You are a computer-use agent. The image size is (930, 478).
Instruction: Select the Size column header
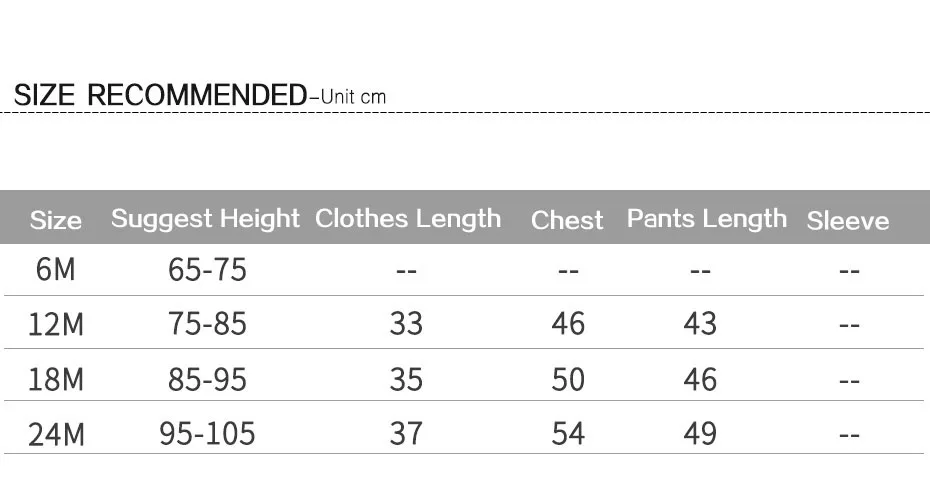click(56, 220)
